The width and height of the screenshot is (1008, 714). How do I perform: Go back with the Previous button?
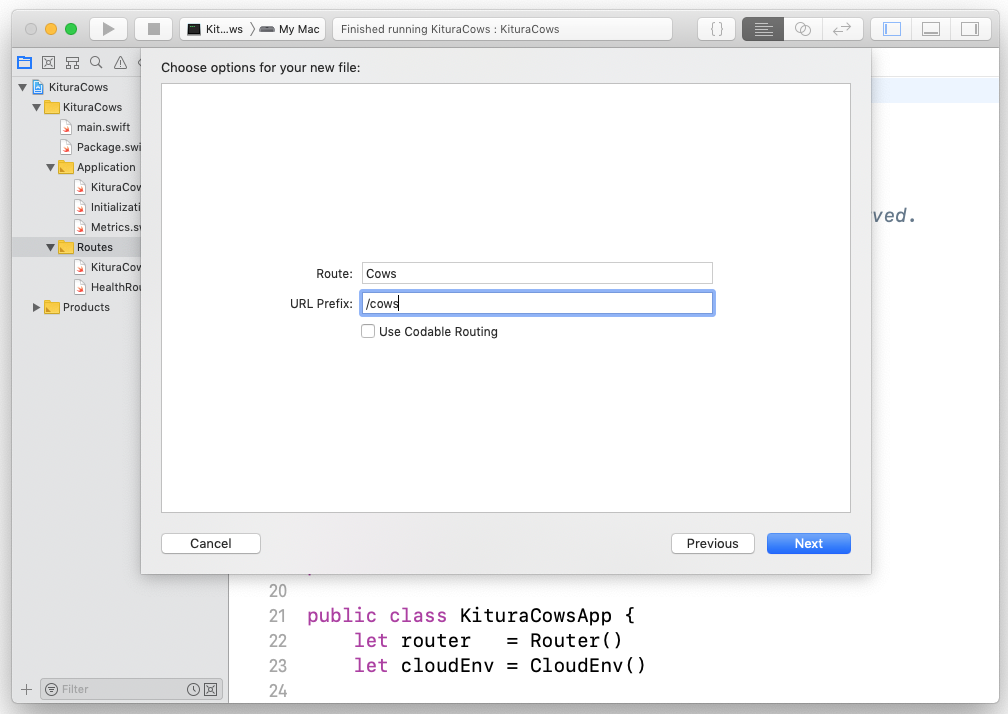[712, 543]
